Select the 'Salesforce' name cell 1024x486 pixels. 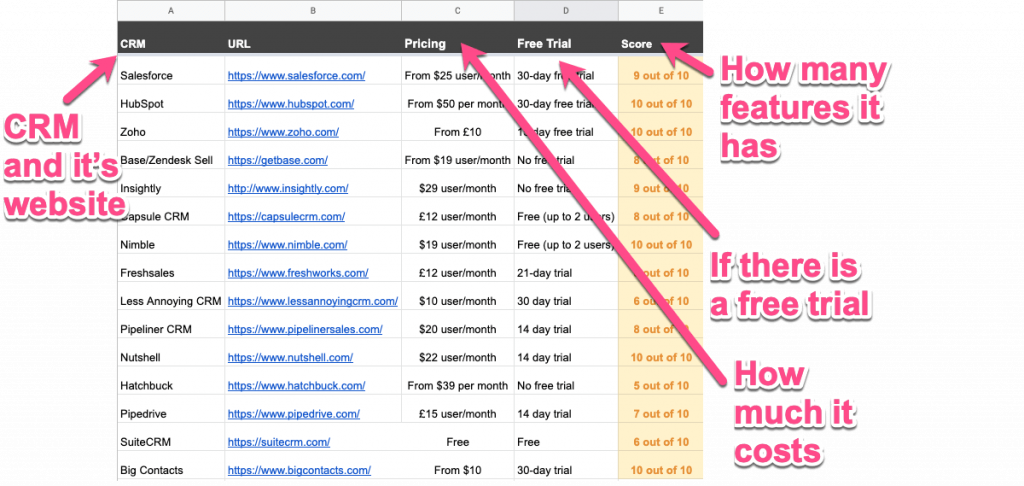tap(171, 71)
